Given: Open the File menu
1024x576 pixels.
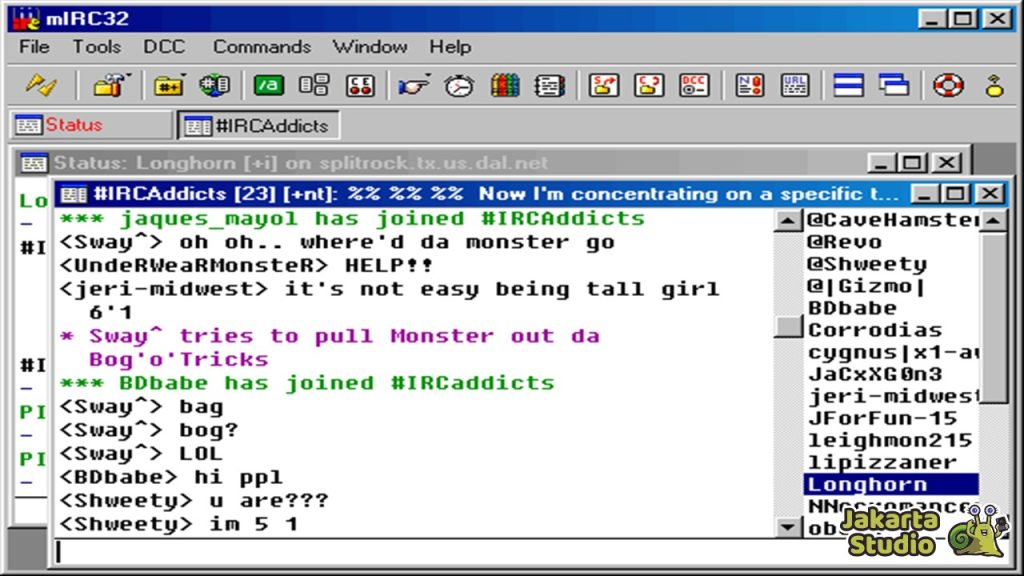Looking at the screenshot, I should click(34, 47).
